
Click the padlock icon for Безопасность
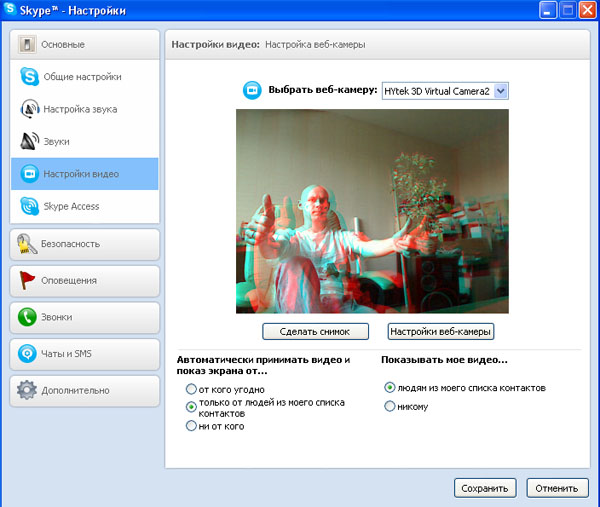(27, 244)
